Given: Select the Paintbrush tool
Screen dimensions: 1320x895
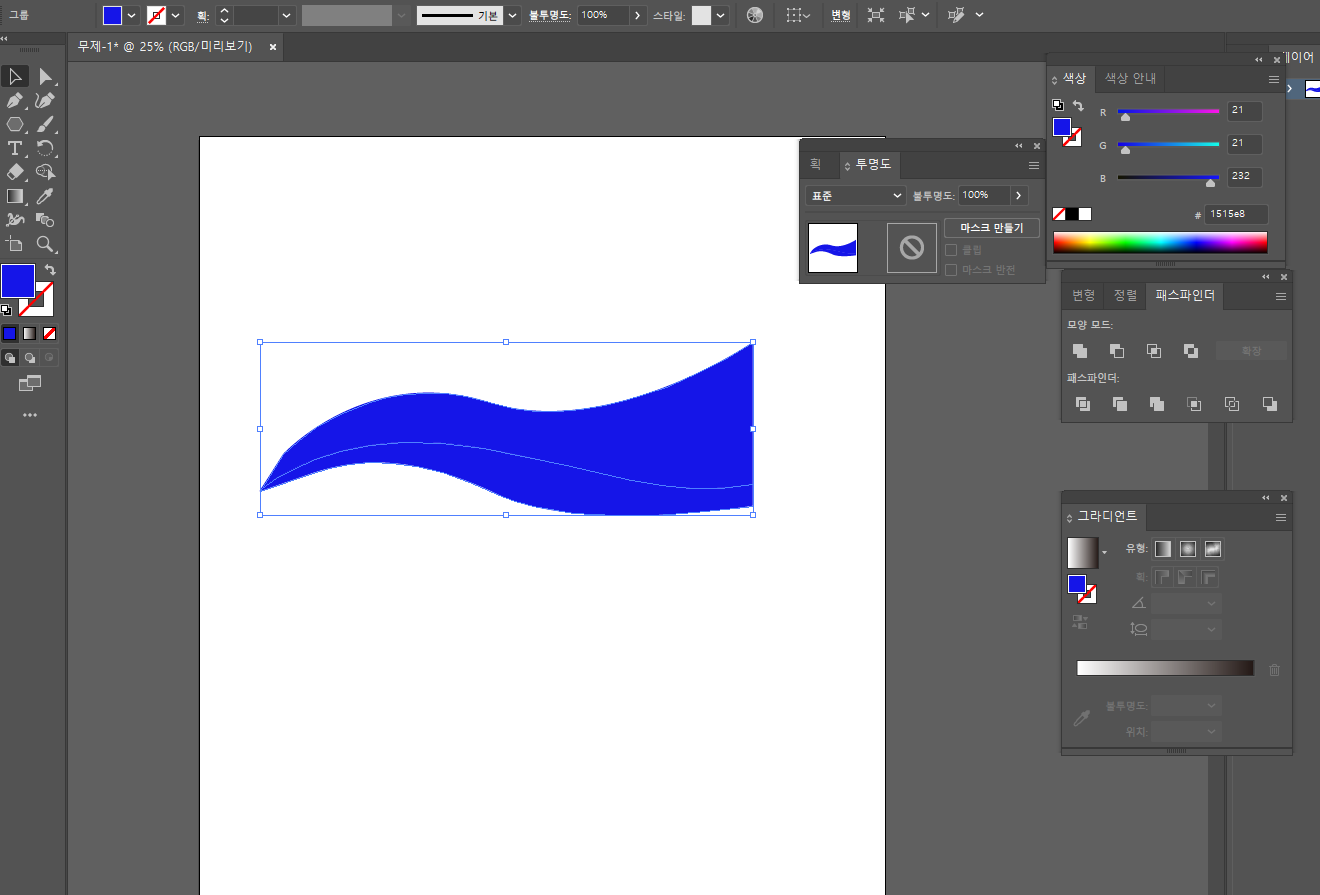Looking at the screenshot, I should pos(45,124).
